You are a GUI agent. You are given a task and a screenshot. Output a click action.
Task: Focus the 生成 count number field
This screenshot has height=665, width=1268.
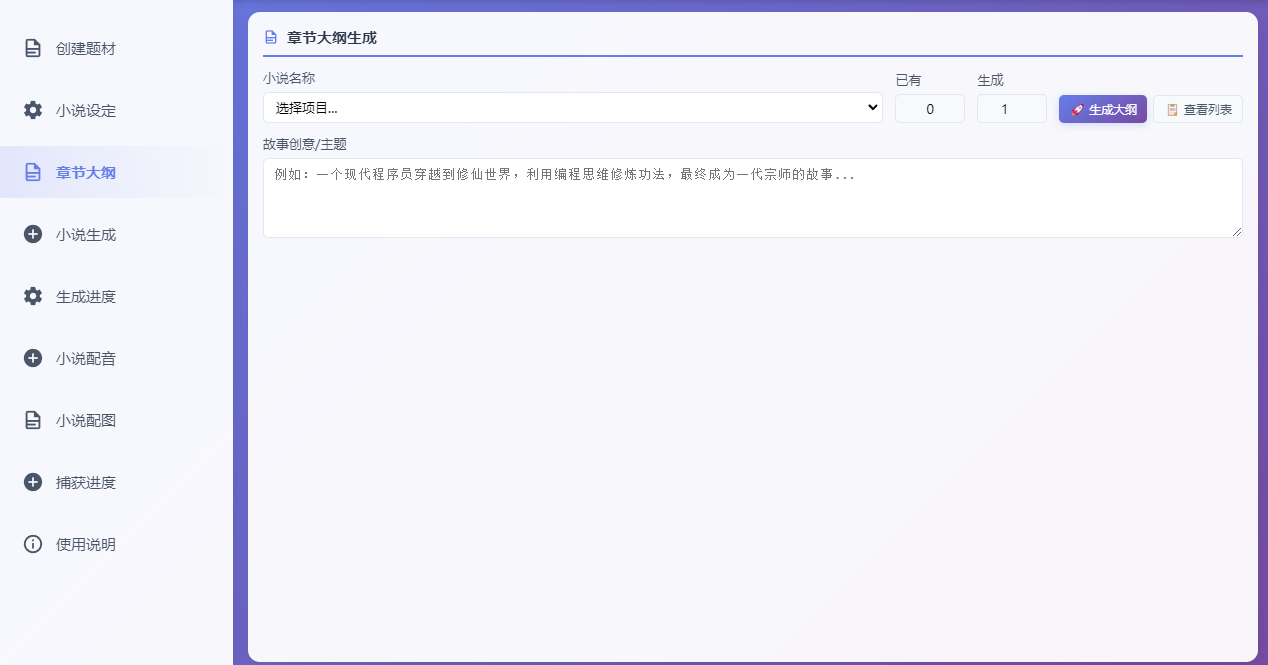[1011, 109]
